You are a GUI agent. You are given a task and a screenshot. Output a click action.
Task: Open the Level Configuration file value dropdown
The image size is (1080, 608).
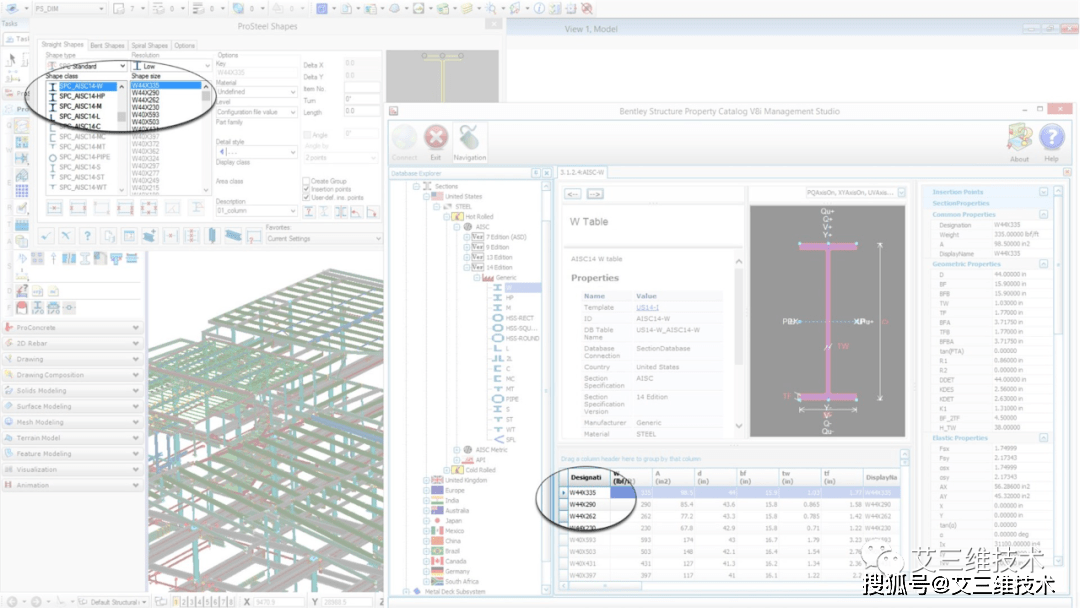256,112
